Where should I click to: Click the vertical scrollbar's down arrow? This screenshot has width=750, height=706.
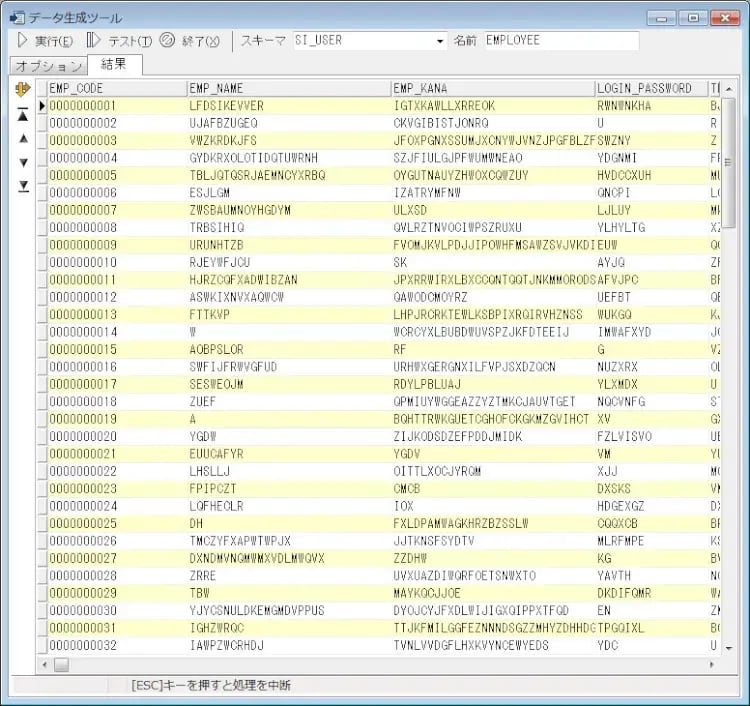pos(728,647)
